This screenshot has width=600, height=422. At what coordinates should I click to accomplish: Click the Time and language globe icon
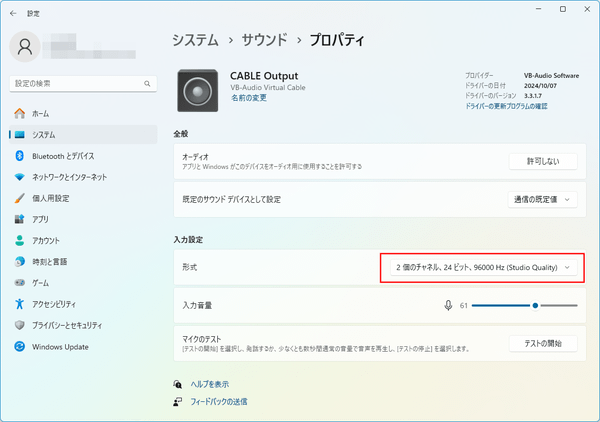click(x=20, y=262)
